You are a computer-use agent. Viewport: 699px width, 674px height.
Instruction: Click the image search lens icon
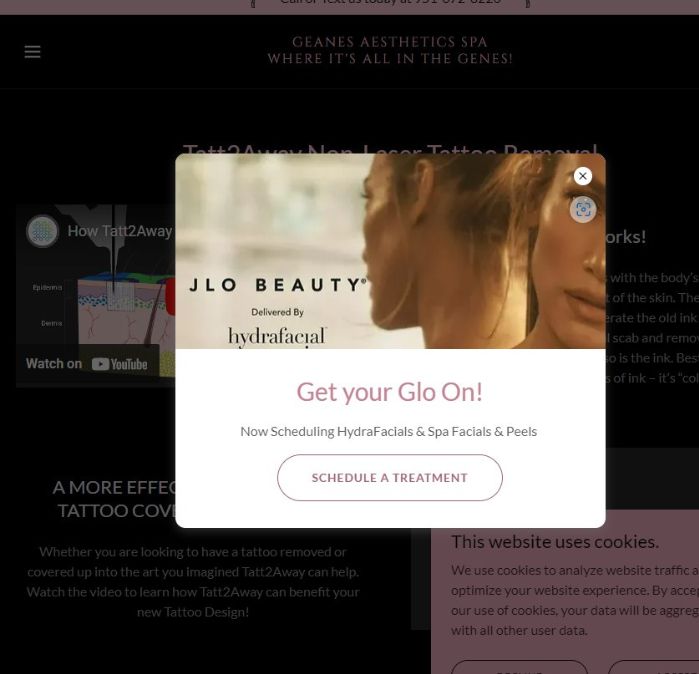click(x=583, y=209)
